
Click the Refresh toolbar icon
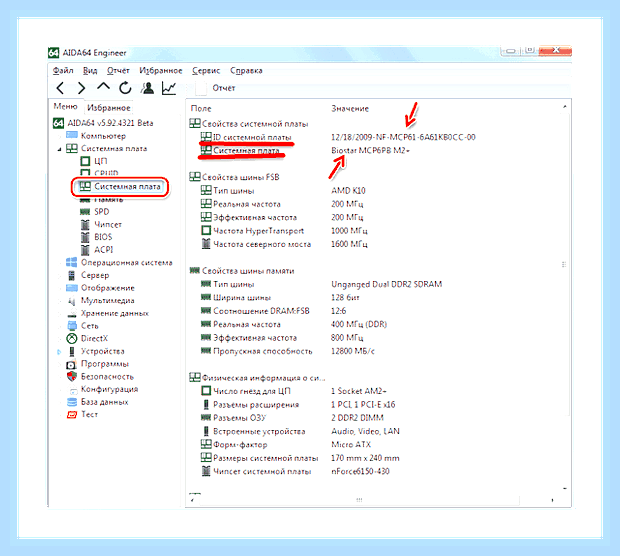[x=125, y=88]
